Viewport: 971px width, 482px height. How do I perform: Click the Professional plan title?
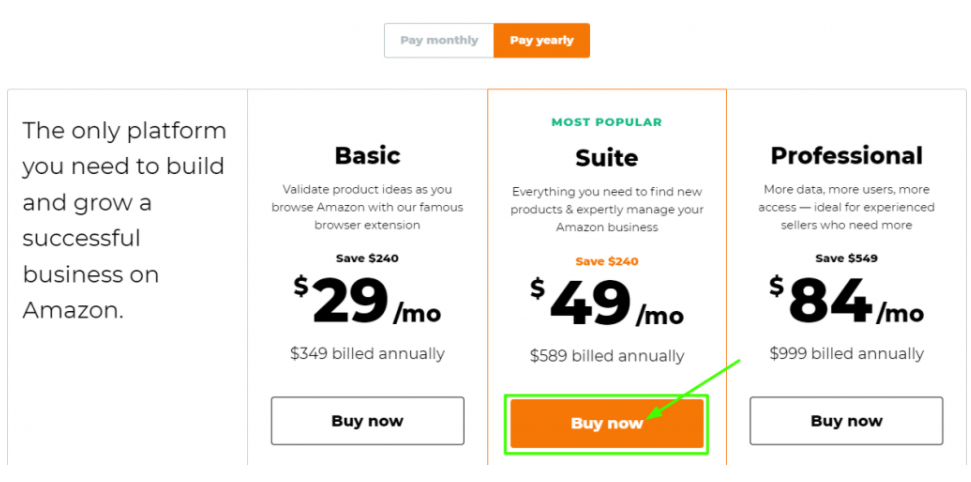pyautogui.click(x=847, y=156)
